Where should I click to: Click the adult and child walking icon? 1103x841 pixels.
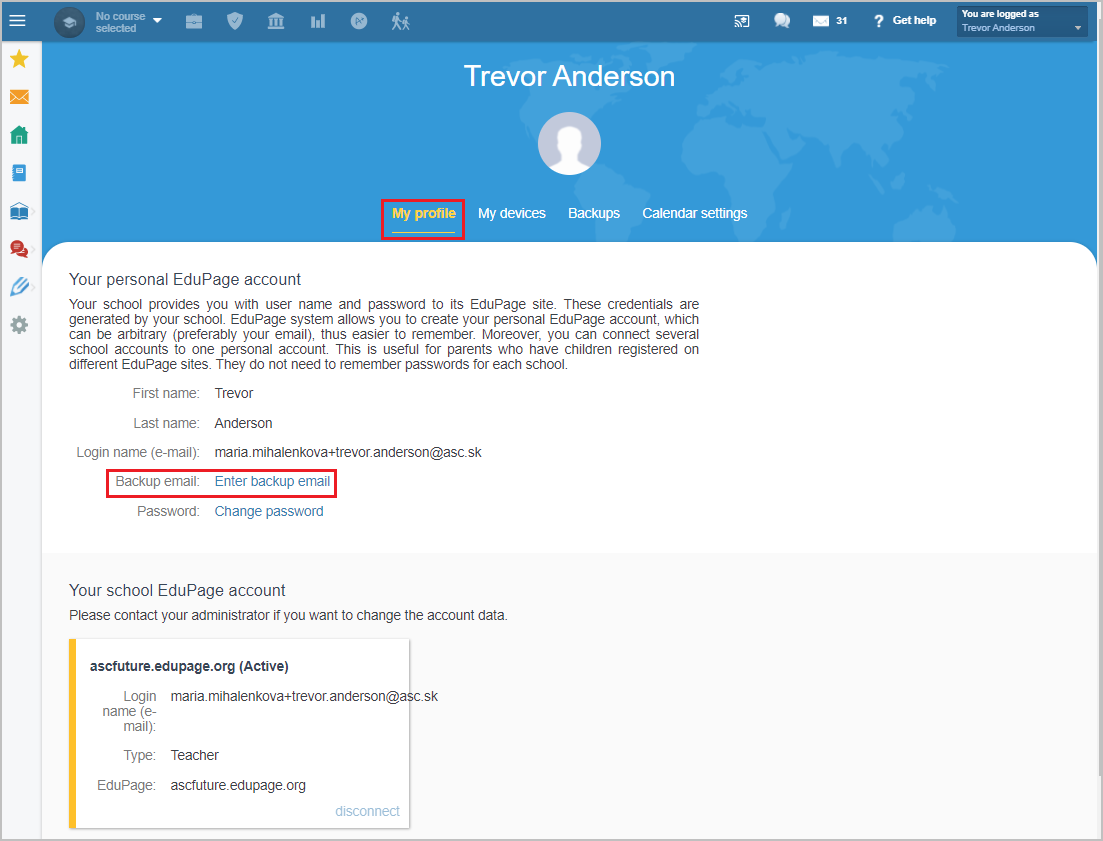(400, 22)
